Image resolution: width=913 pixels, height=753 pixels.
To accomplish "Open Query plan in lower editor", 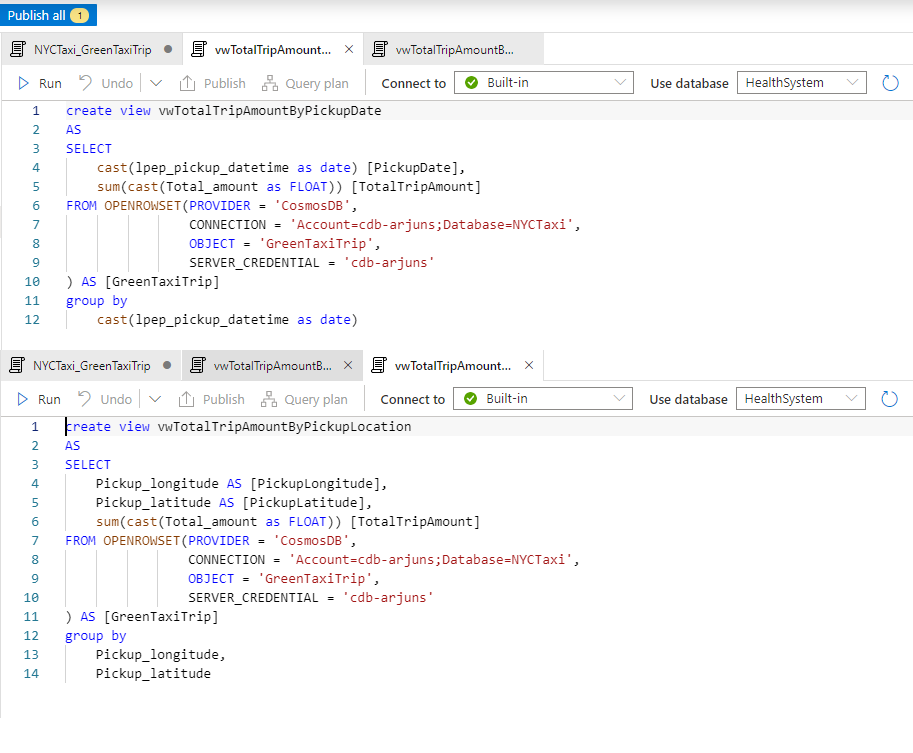I will pyautogui.click(x=305, y=400).
